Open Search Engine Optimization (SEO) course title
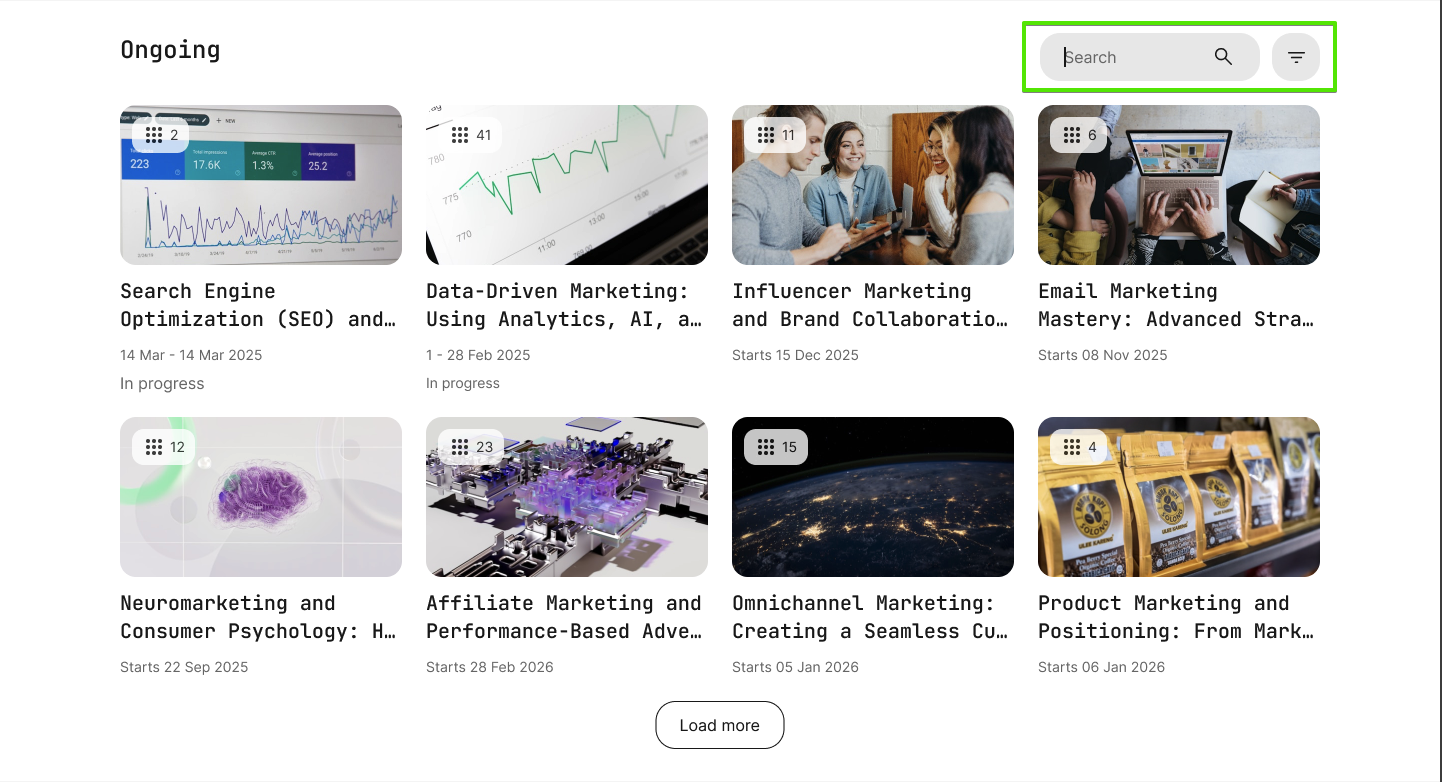Image resolution: width=1442 pixels, height=782 pixels. (259, 305)
